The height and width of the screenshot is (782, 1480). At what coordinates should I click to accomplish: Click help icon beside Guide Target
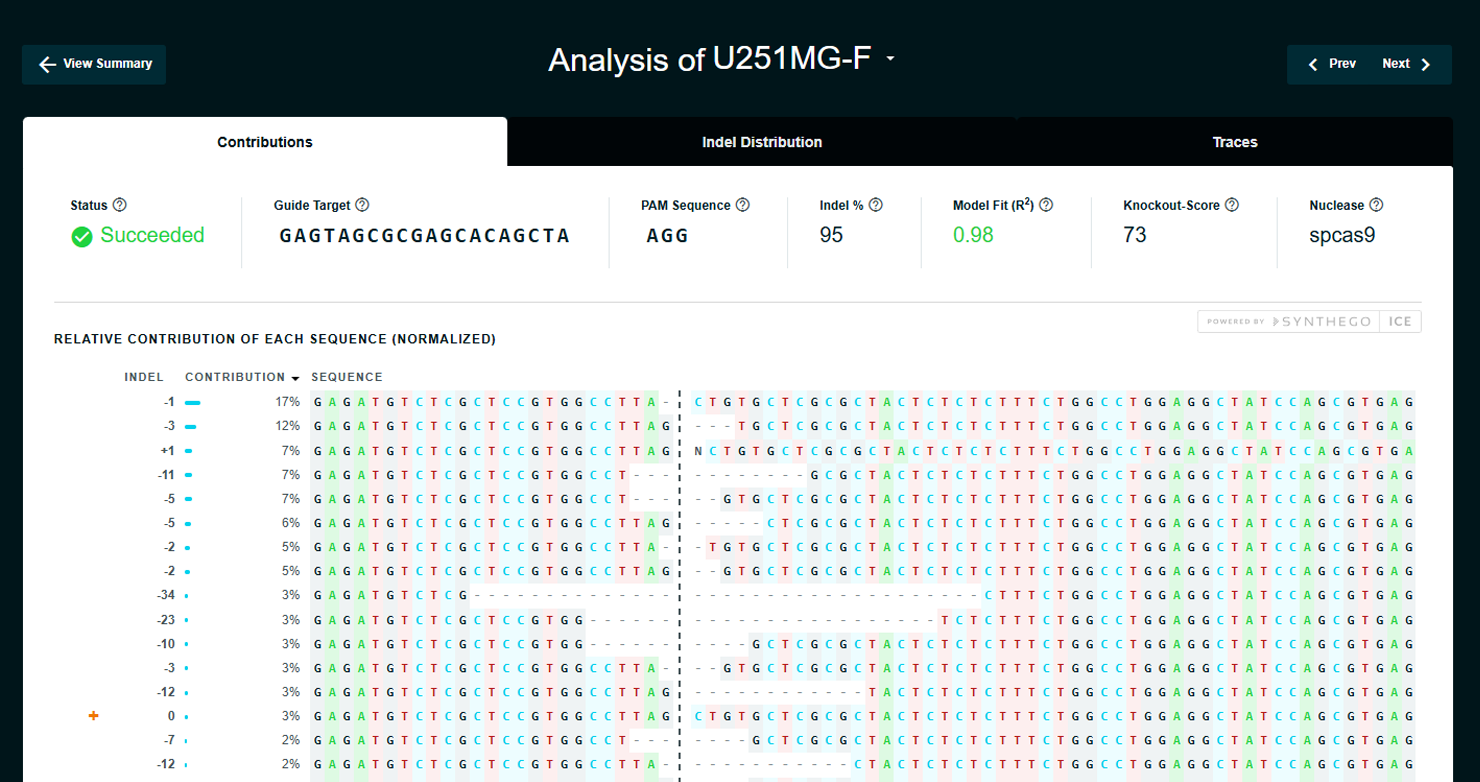click(x=362, y=205)
